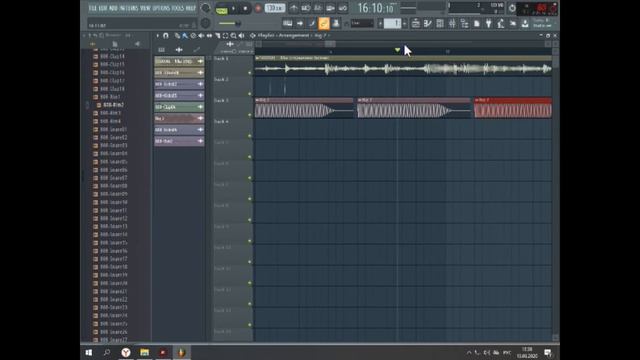Select the playlist Mute tool
Viewport: 640px width, 360px height.
(x=201, y=36)
